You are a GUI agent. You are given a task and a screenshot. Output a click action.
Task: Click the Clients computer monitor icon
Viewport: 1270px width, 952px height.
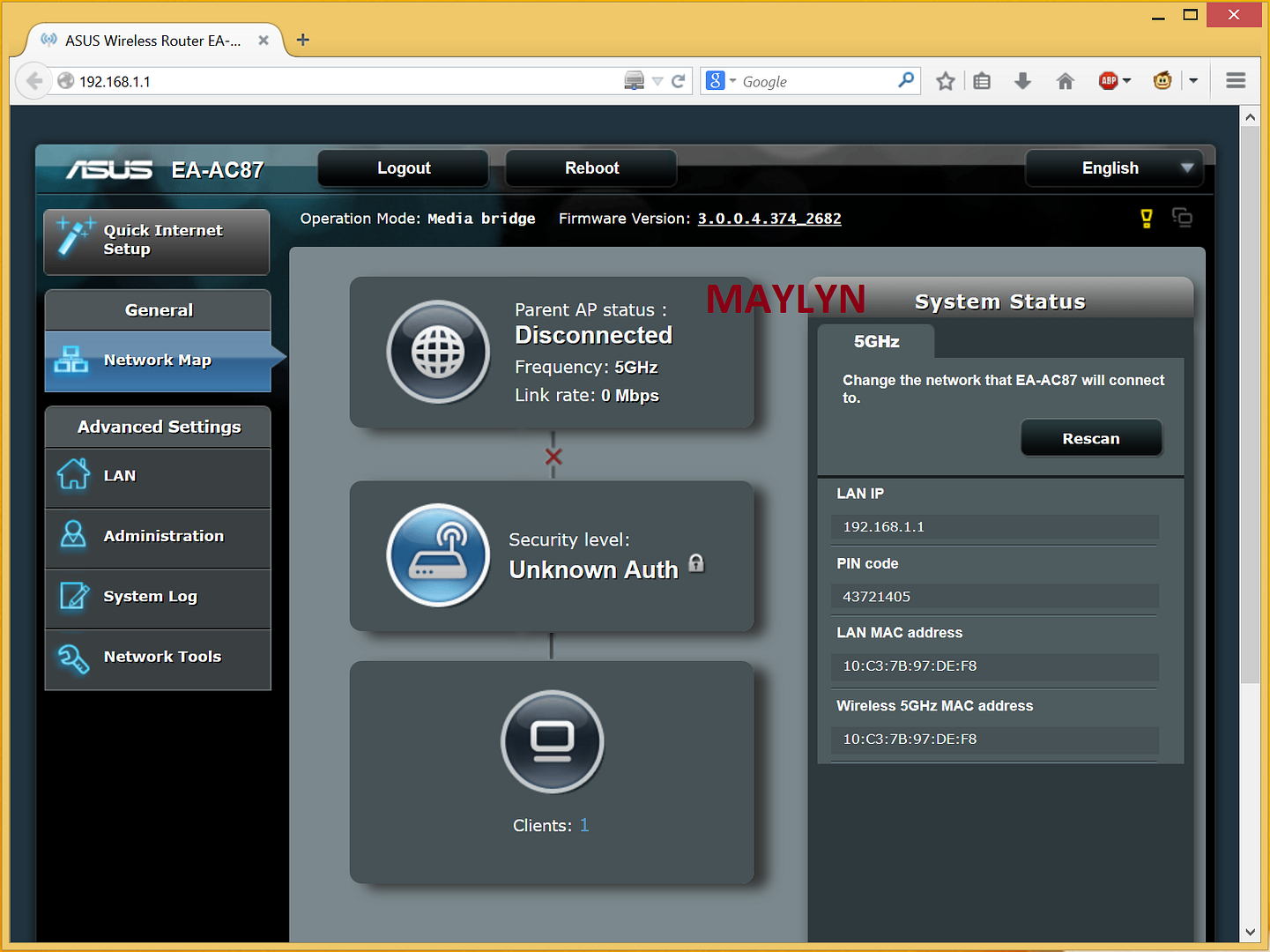[x=552, y=741]
